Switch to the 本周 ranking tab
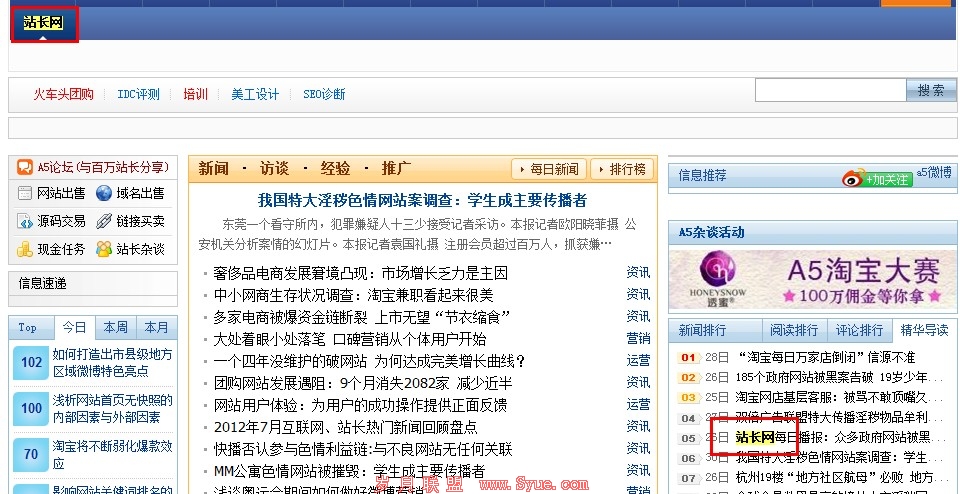 [115, 328]
